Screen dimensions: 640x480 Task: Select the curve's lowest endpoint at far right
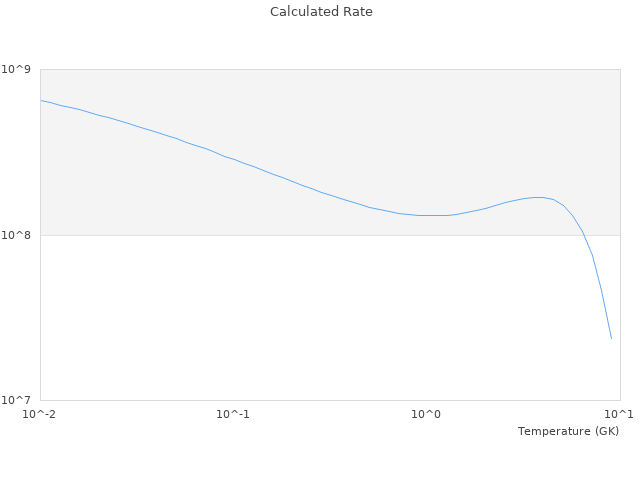pos(611,338)
